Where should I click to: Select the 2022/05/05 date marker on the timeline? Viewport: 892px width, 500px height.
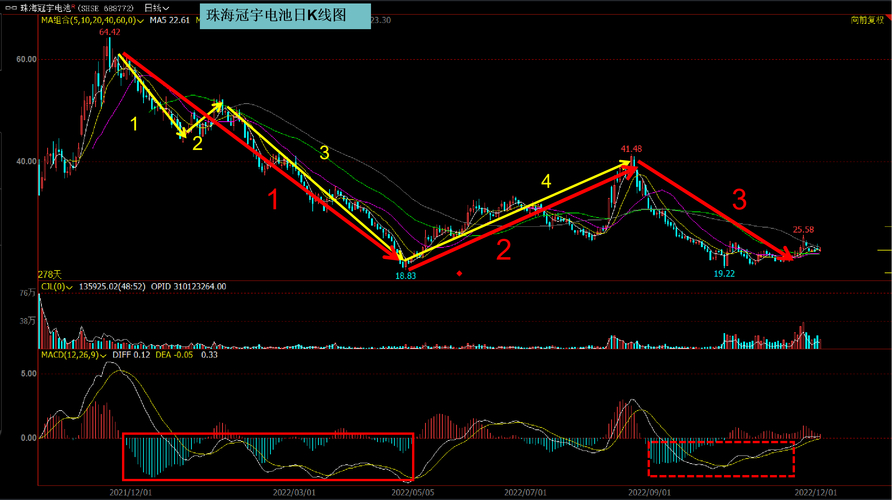[411, 492]
